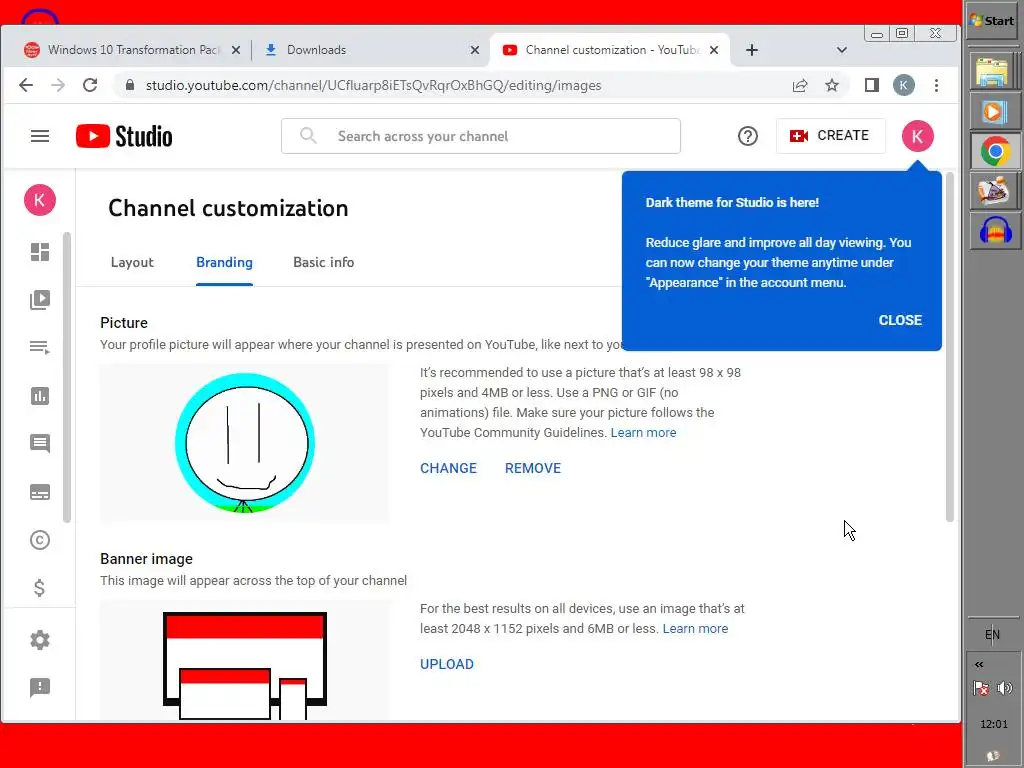Open Dashboard from the sidebar
Image resolution: width=1024 pixels, height=768 pixels.
click(x=40, y=252)
